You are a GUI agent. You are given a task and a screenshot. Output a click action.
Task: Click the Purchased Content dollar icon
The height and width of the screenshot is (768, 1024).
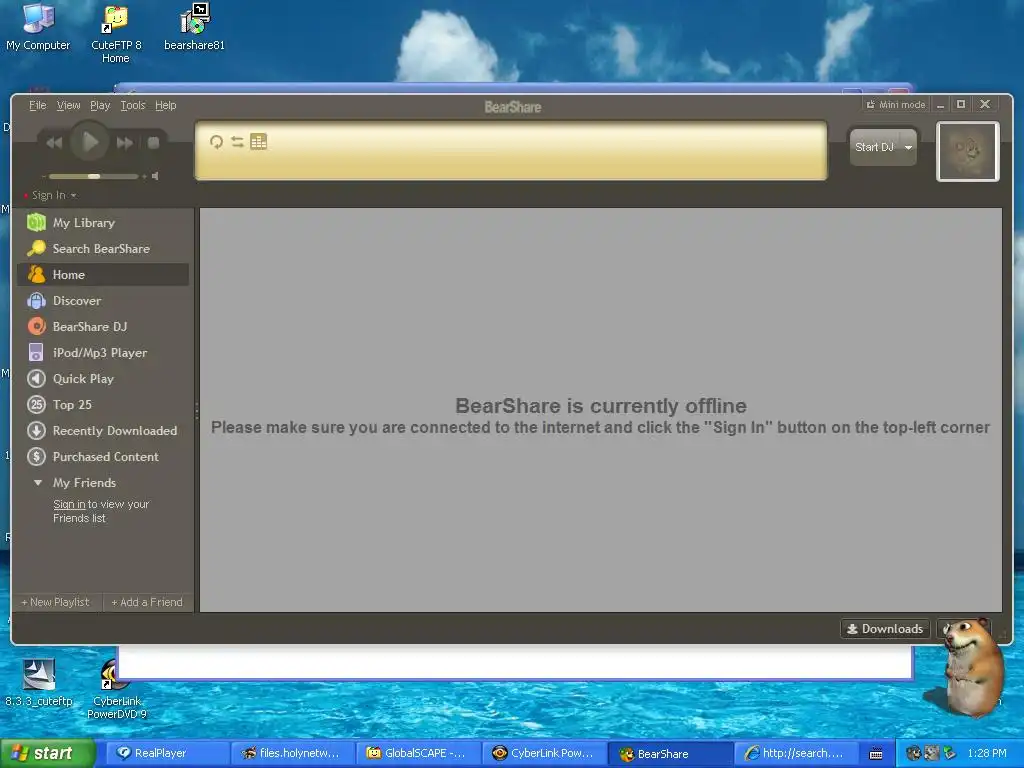[x=37, y=457]
